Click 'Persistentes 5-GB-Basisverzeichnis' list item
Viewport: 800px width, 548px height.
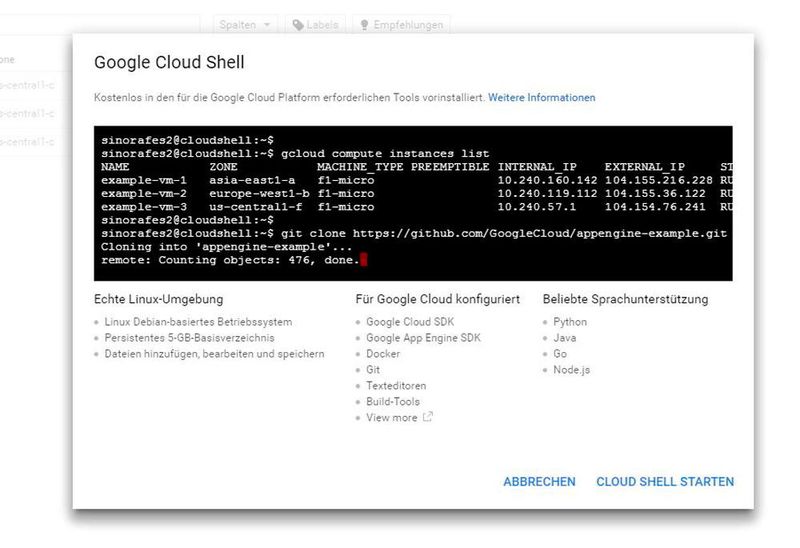tap(189, 338)
